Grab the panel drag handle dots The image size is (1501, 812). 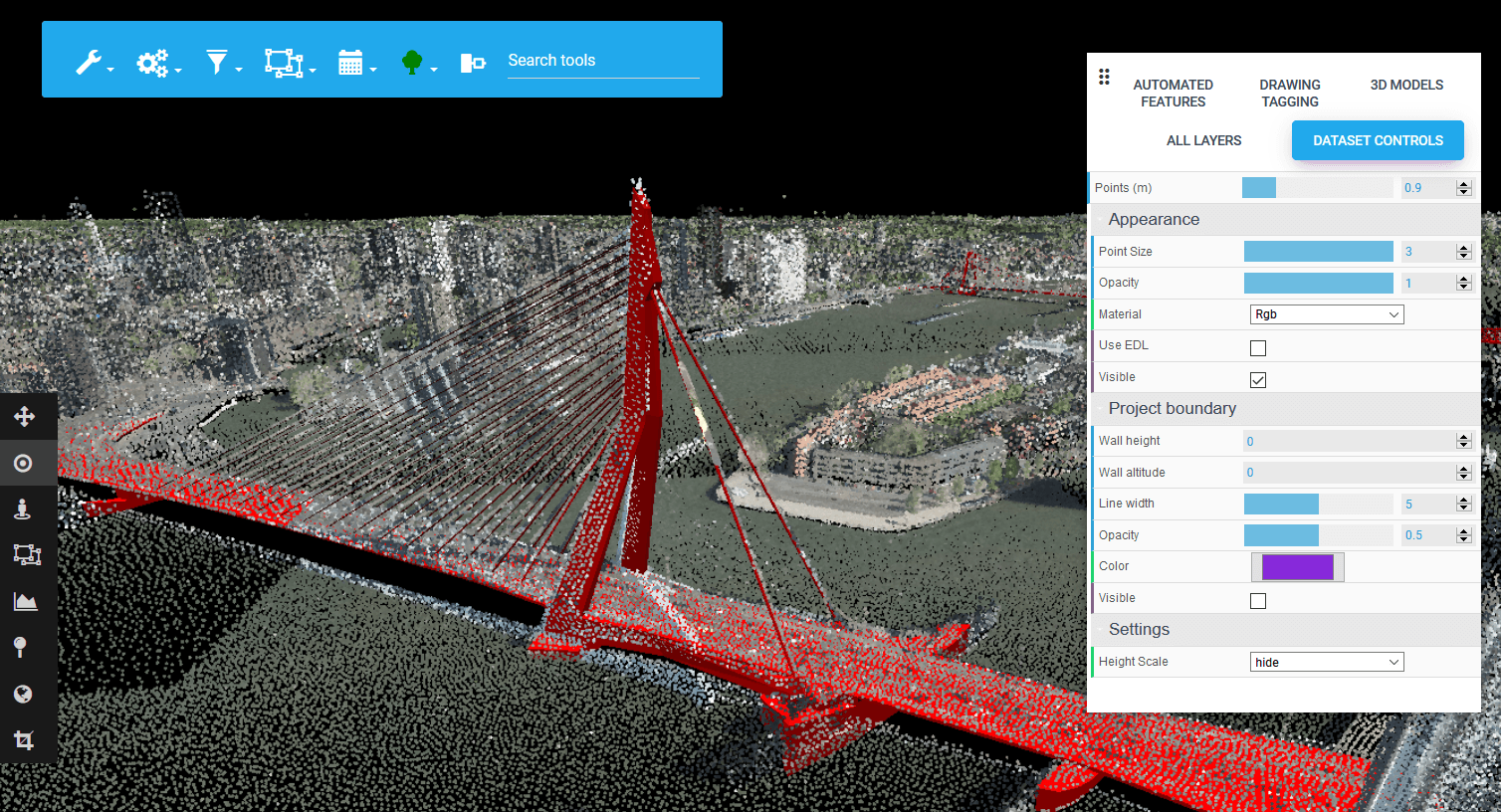tap(1104, 77)
